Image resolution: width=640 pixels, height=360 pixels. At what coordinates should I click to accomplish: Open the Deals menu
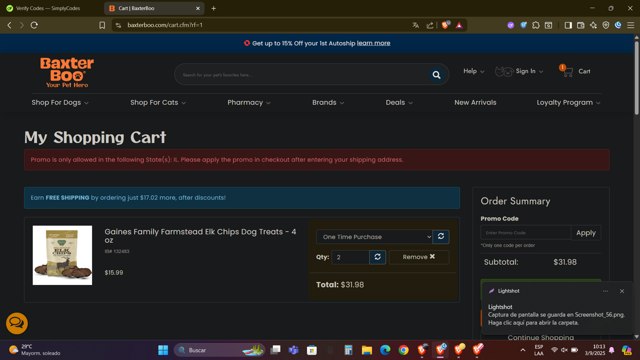(399, 102)
